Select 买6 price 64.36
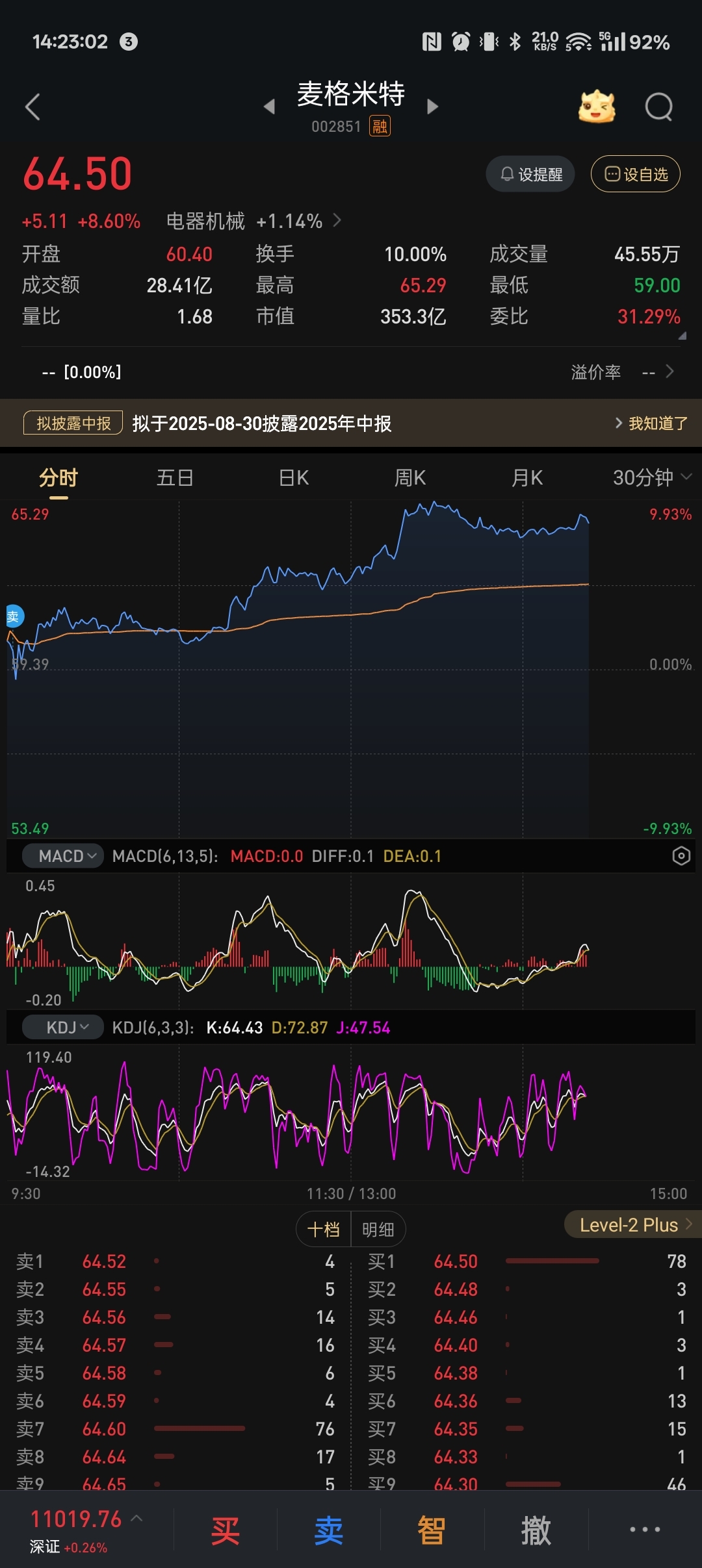The image size is (702, 1568). (456, 1401)
